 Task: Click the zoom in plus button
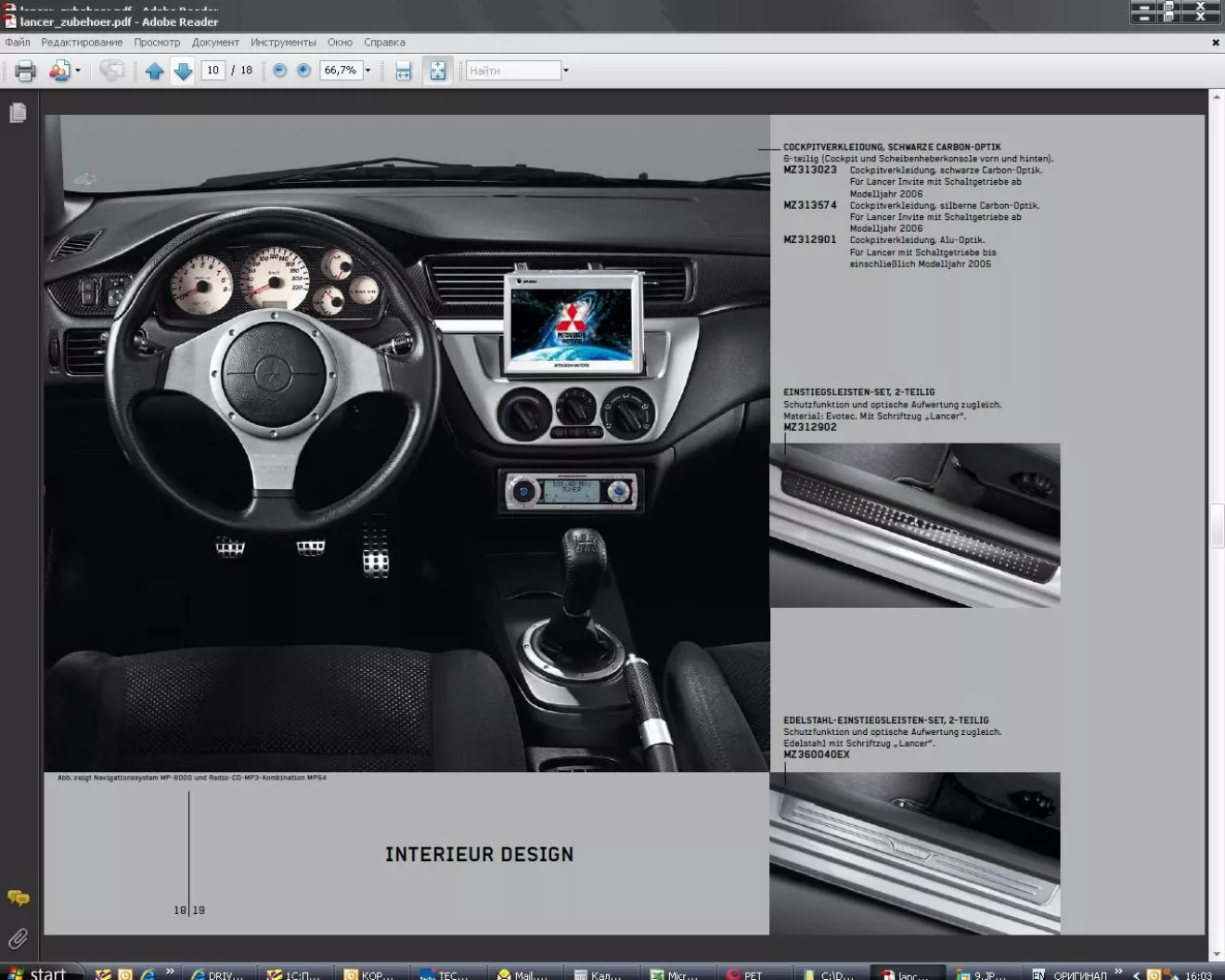click(x=303, y=71)
